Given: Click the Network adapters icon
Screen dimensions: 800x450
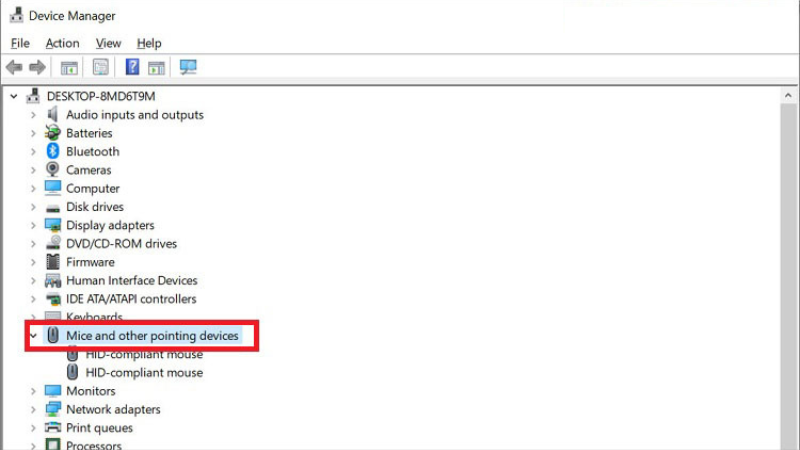Looking at the screenshot, I should [53, 409].
